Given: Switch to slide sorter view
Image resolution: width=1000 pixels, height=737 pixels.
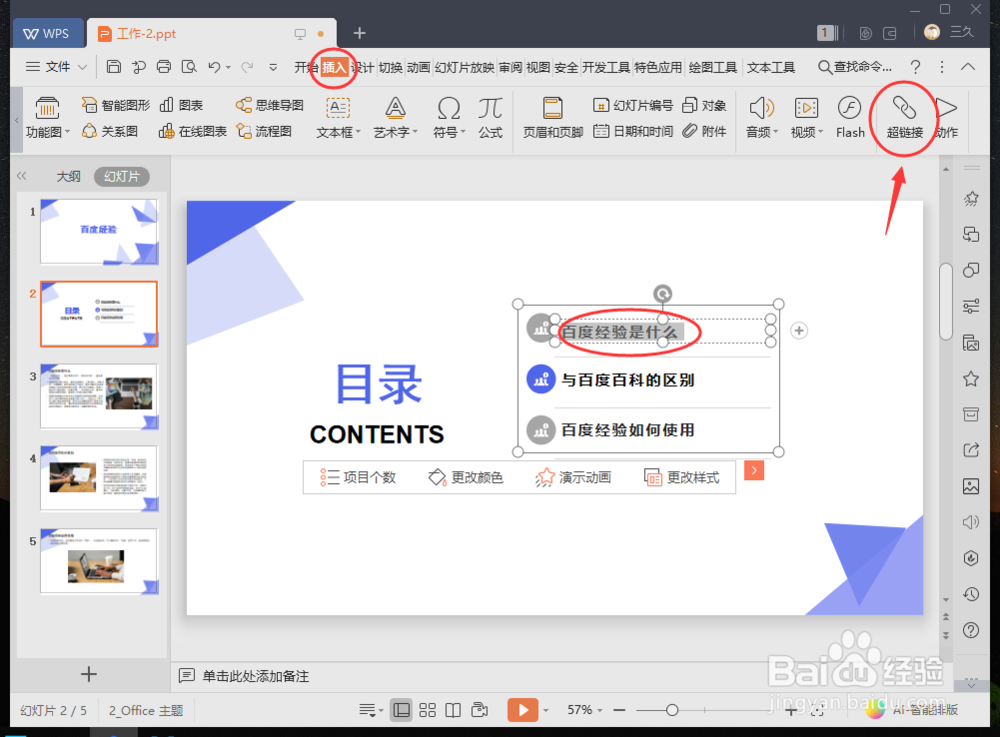Looking at the screenshot, I should pyautogui.click(x=427, y=710).
